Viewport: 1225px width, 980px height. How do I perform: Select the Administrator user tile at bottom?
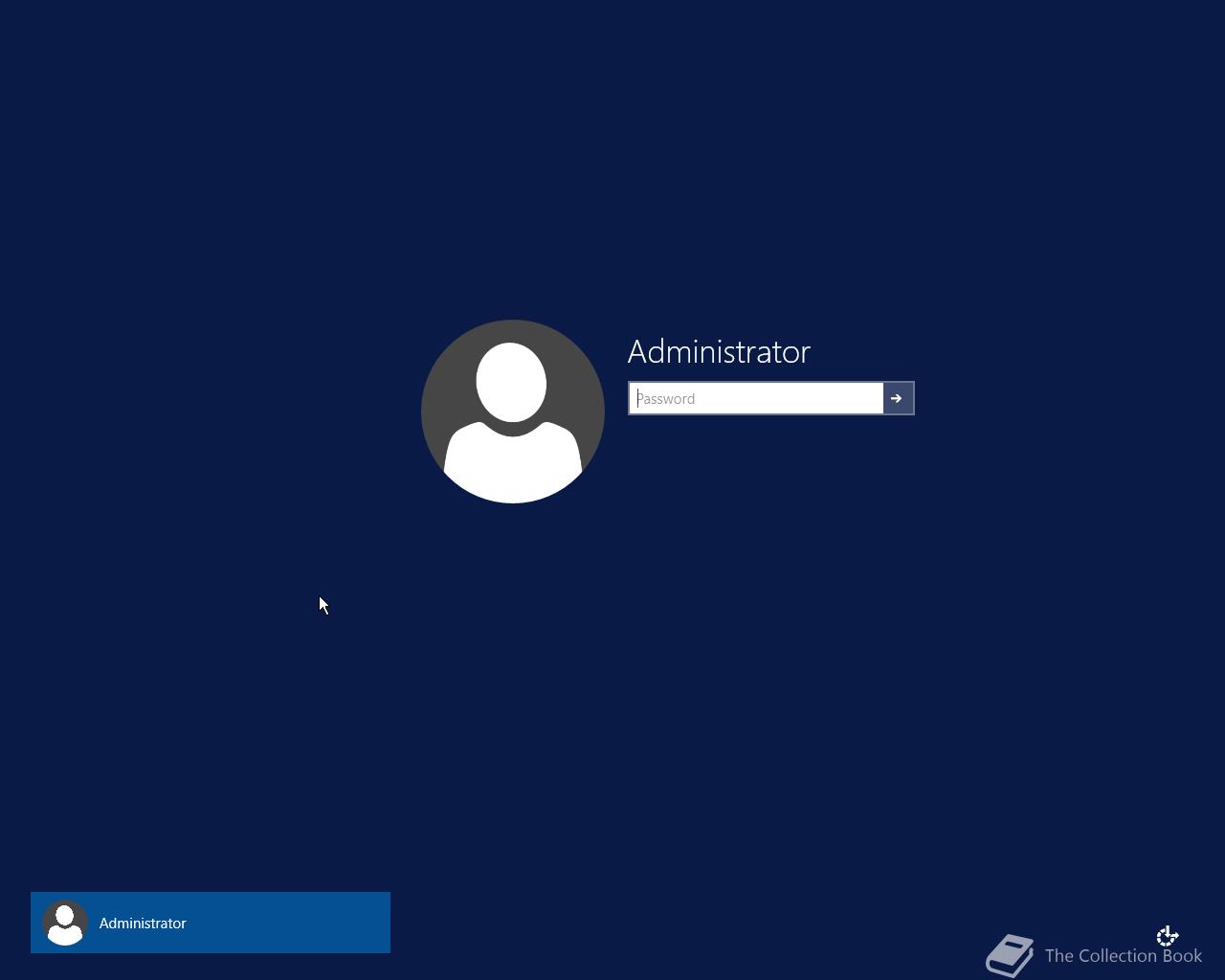211,923
